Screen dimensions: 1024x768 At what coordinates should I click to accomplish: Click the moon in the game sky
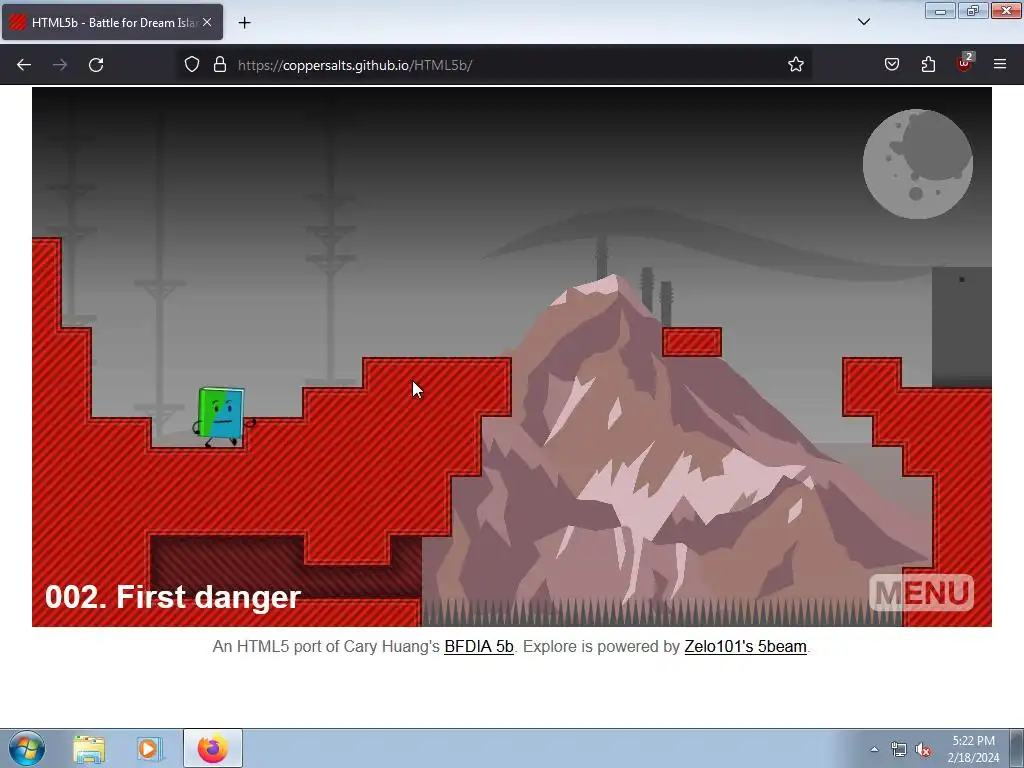click(918, 164)
